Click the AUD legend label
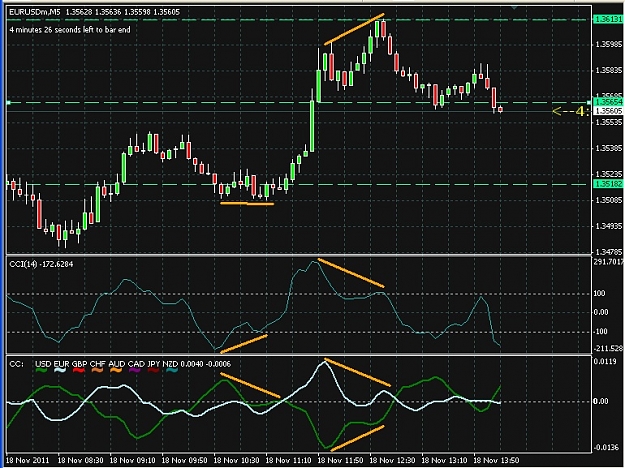Viewport: 625px width, 468px height. coord(117,364)
